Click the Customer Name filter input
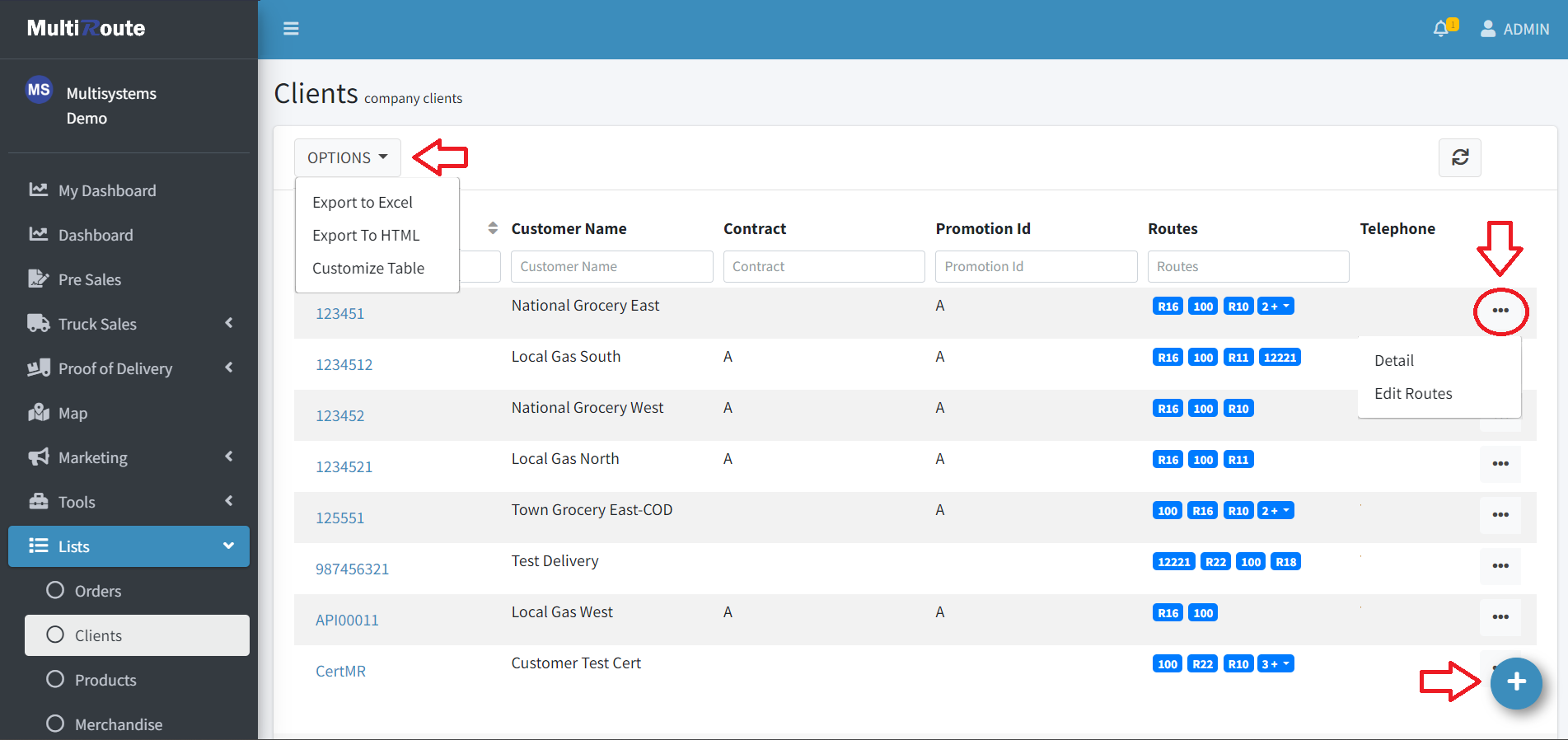This screenshot has width=1568, height=740. click(x=611, y=267)
